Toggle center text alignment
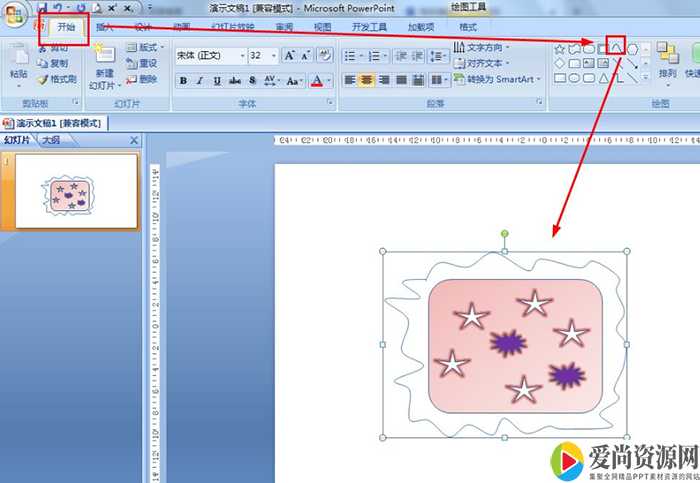This screenshot has width=700, height=483. point(367,80)
